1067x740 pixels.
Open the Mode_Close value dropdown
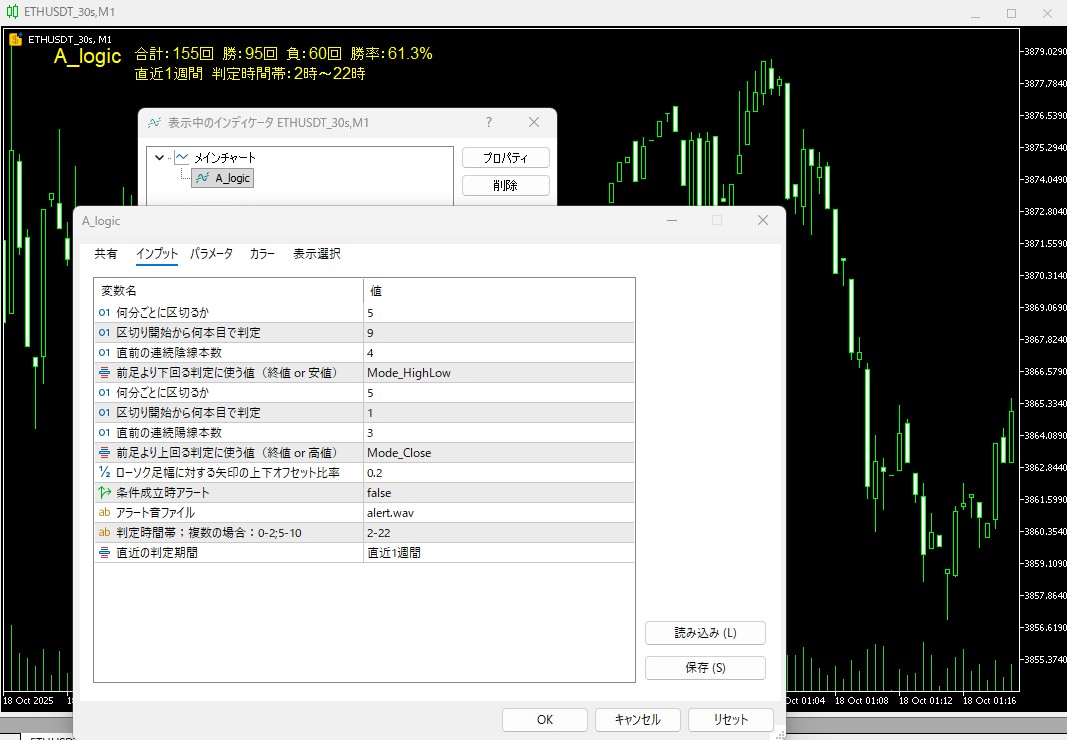pos(499,453)
